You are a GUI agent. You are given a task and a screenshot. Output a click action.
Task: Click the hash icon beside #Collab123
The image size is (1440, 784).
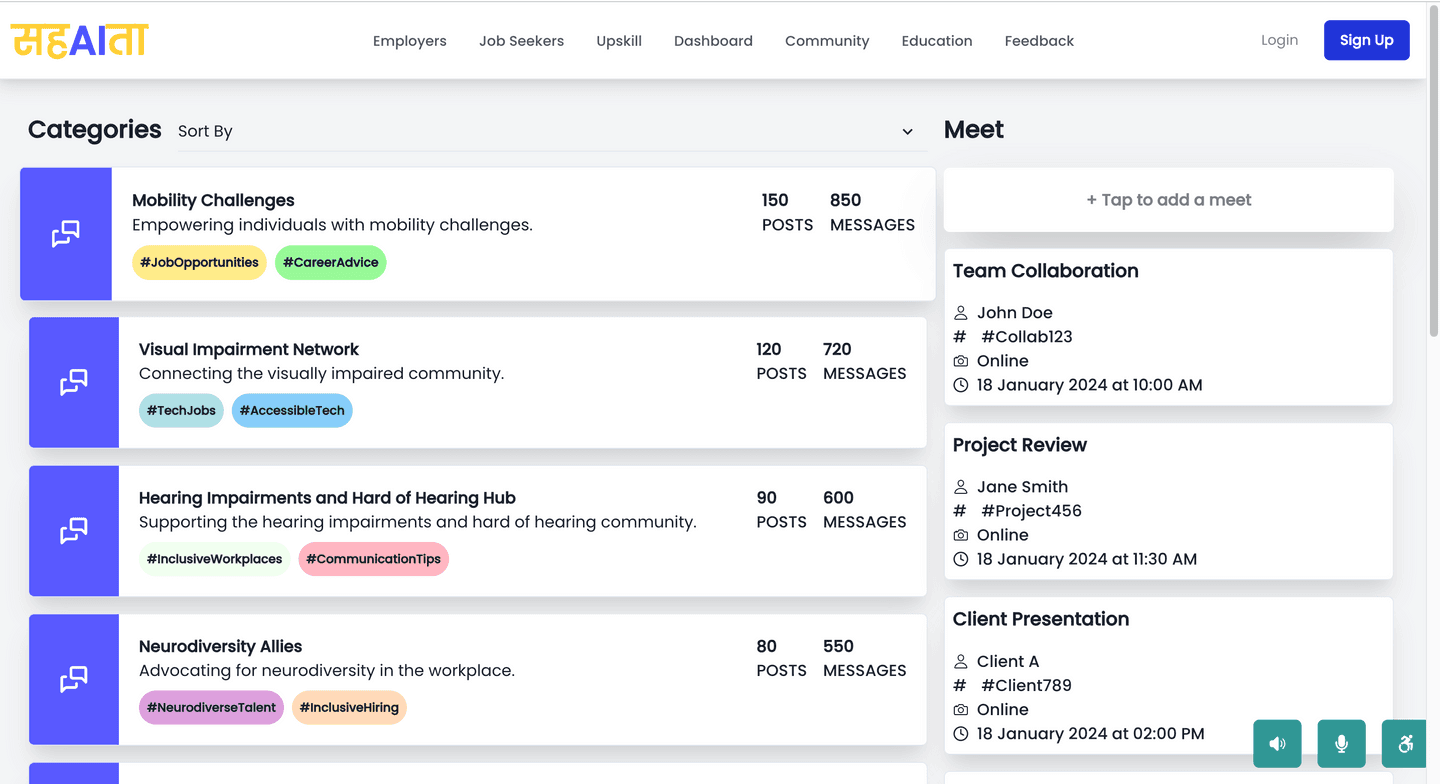960,337
